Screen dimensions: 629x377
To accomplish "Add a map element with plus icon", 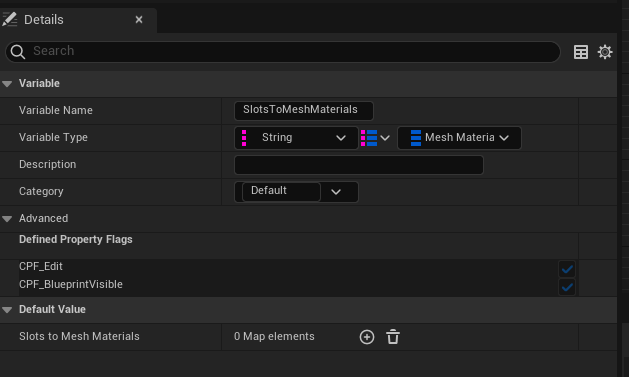I will pos(367,337).
